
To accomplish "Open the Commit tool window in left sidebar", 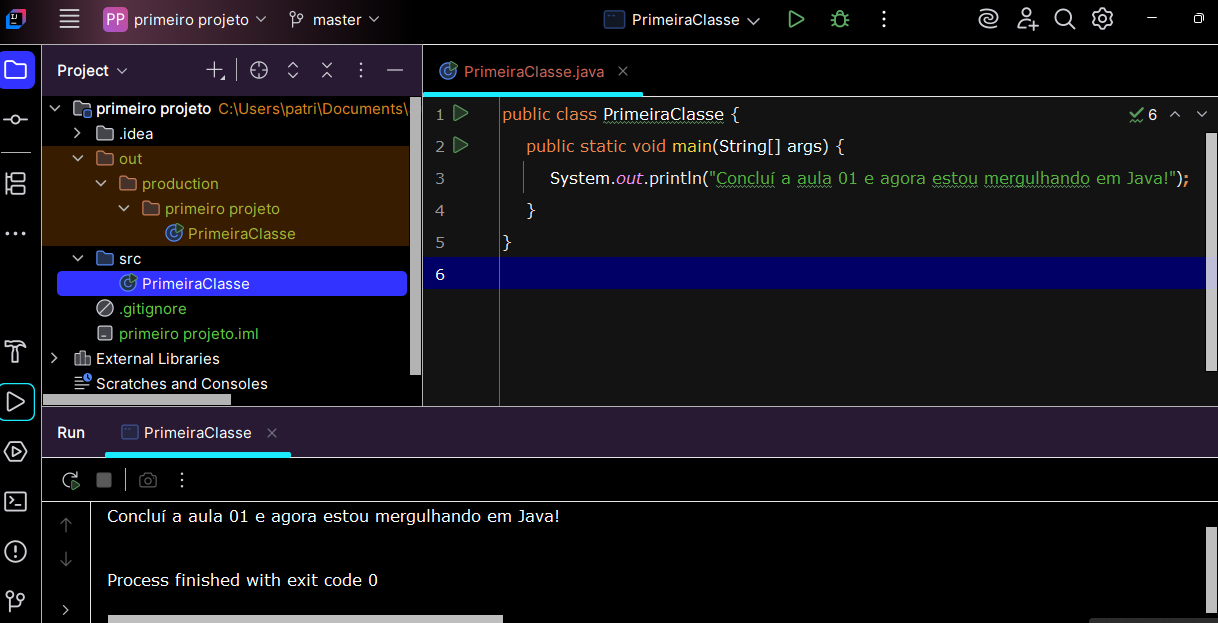I will (16, 120).
